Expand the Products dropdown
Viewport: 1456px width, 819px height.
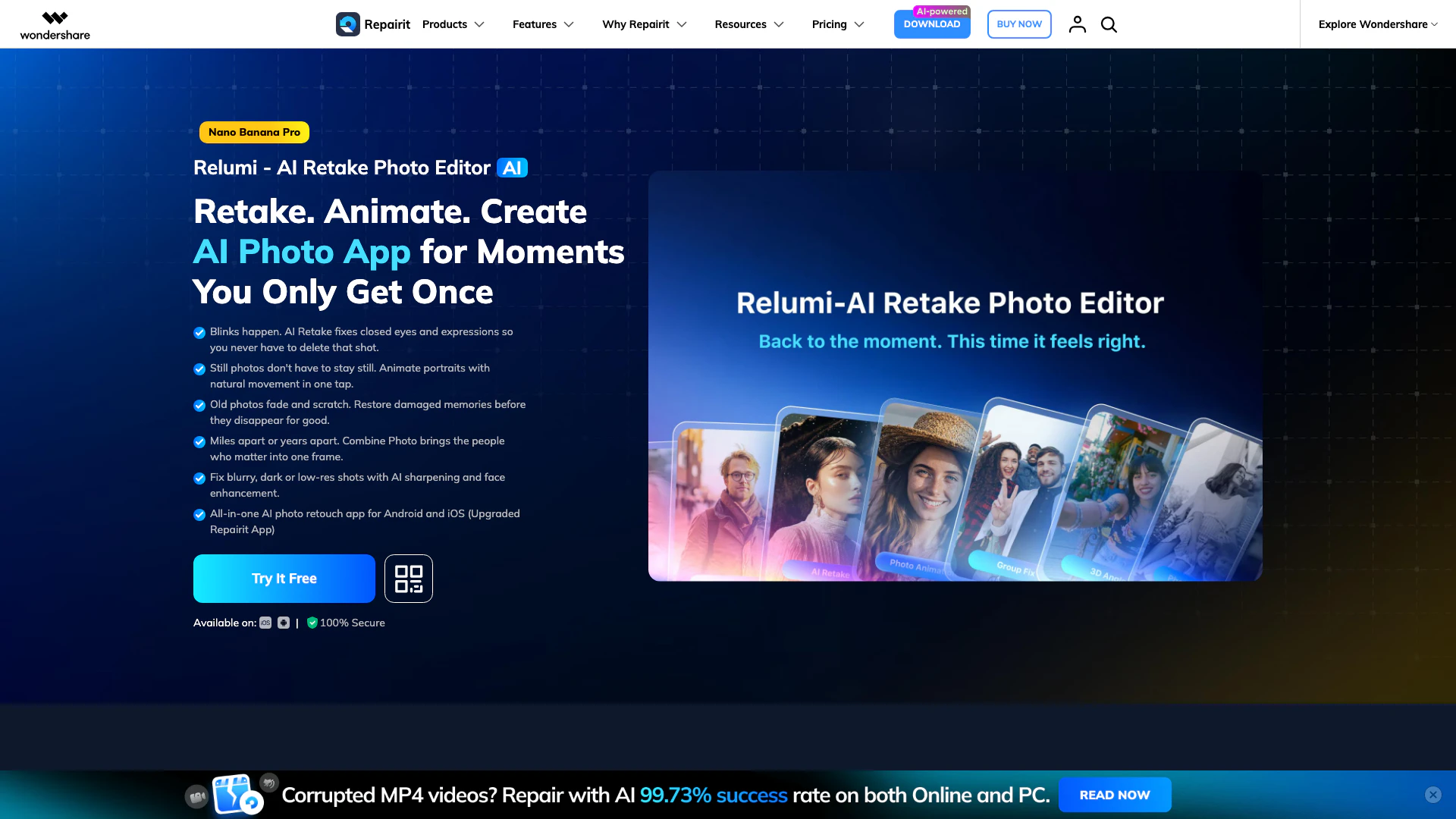tap(453, 24)
